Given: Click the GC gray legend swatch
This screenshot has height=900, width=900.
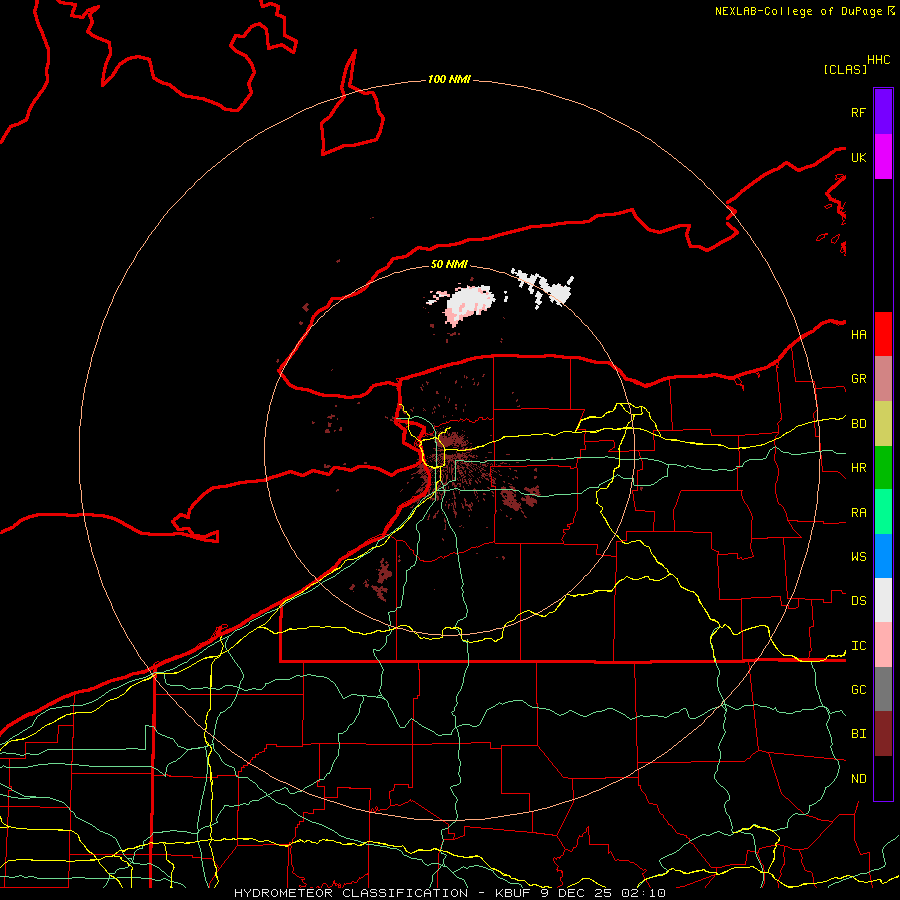Looking at the screenshot, I should (883, 689).
